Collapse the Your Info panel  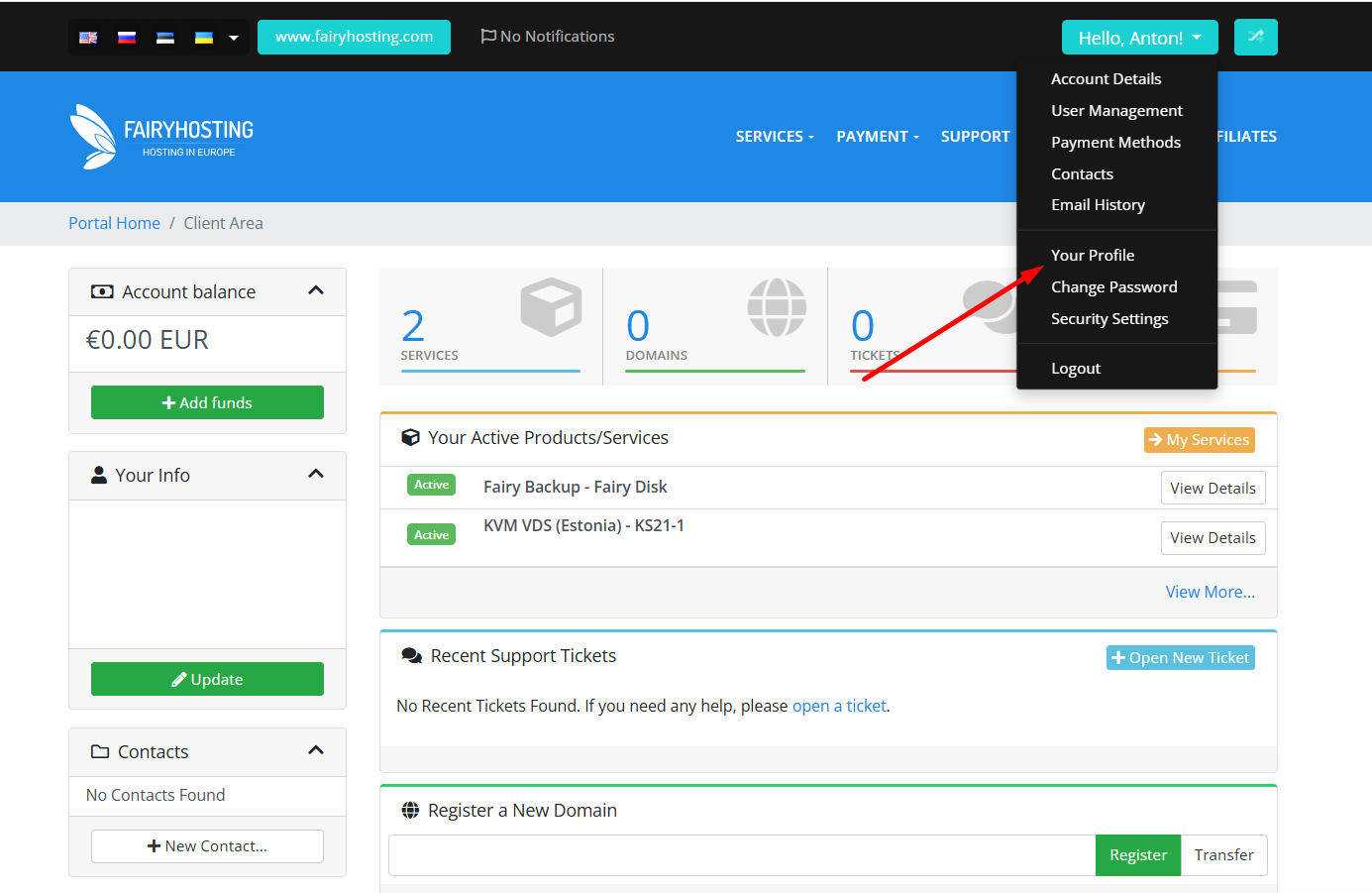316,475
